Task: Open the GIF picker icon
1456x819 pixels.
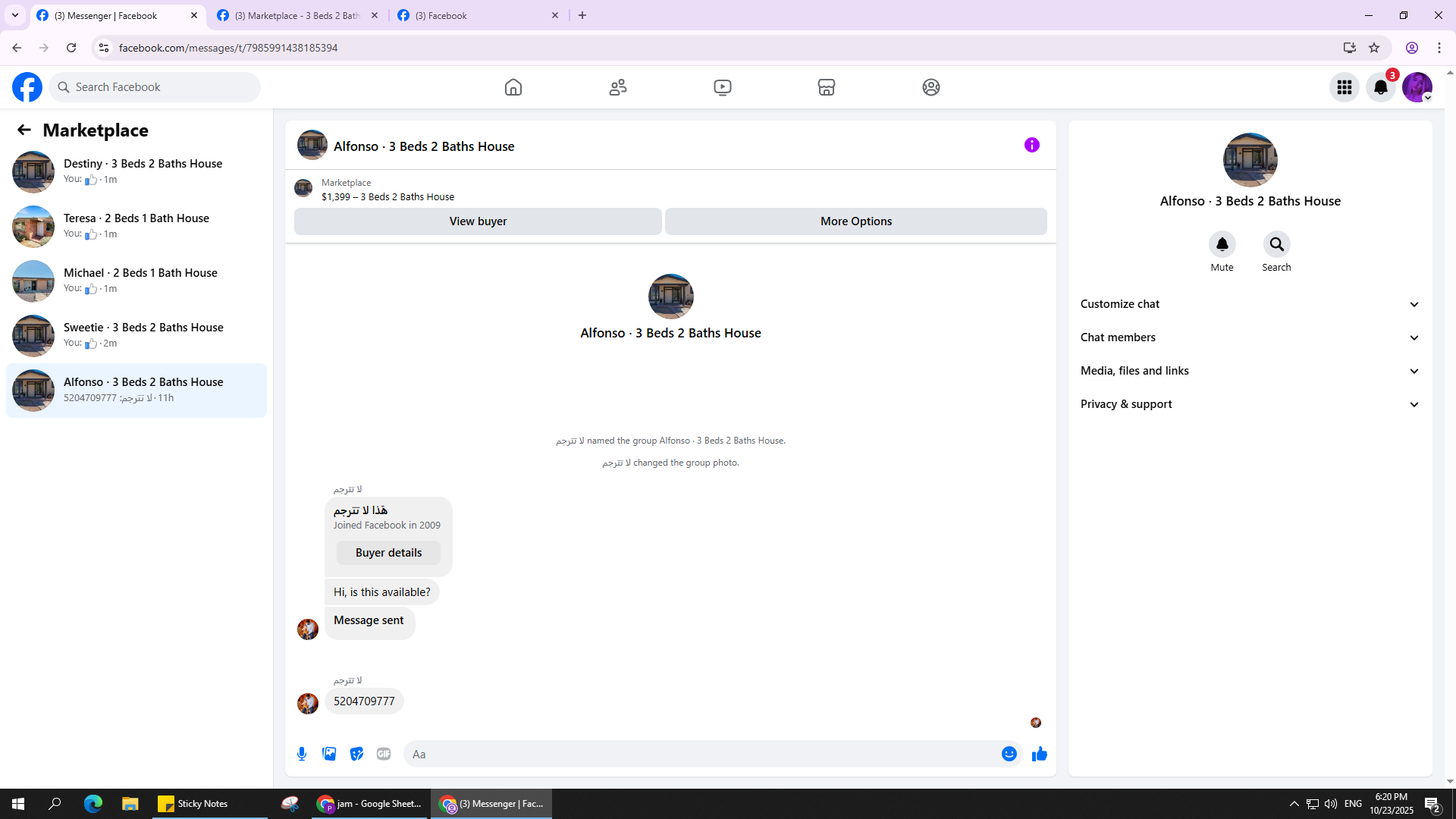Action: pyautogui.click(x=384, y=754)
